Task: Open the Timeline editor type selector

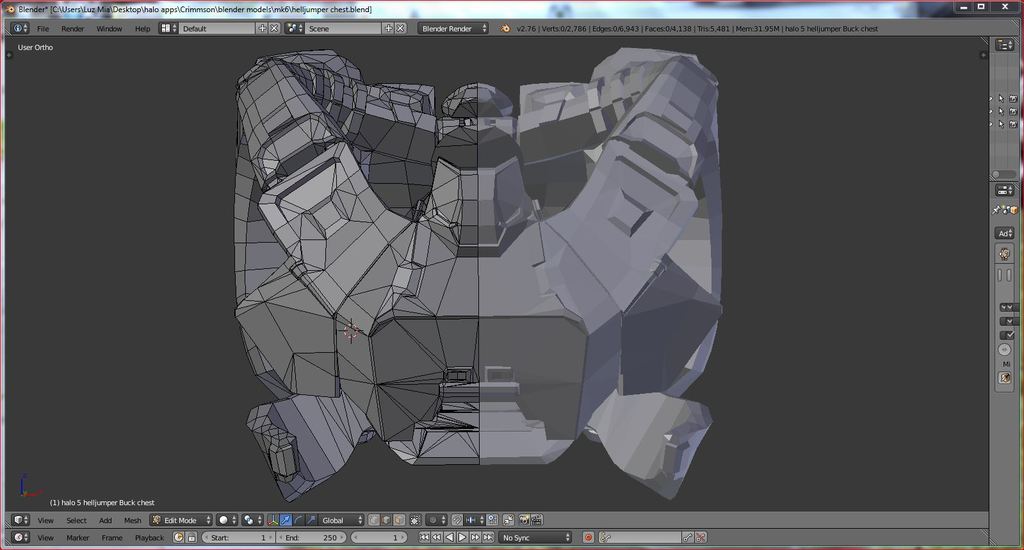Action: [x=21, y=537]
